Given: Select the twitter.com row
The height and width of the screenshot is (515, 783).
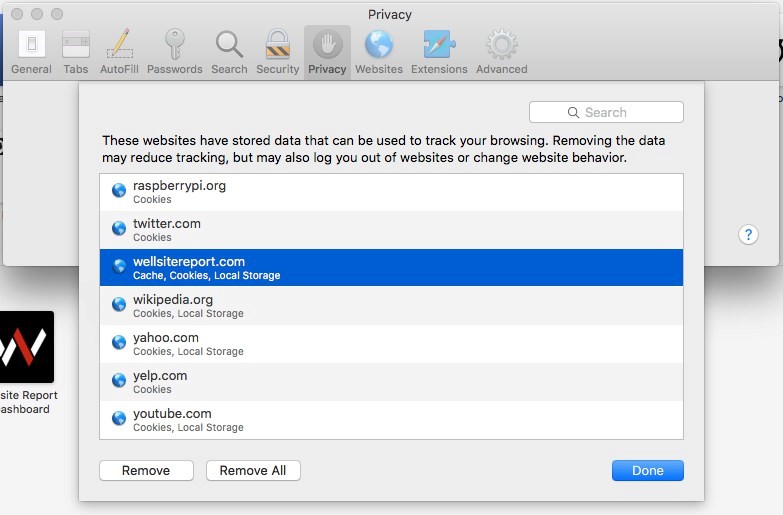Looking at the screenshot, I should click(x=392, y=230).
